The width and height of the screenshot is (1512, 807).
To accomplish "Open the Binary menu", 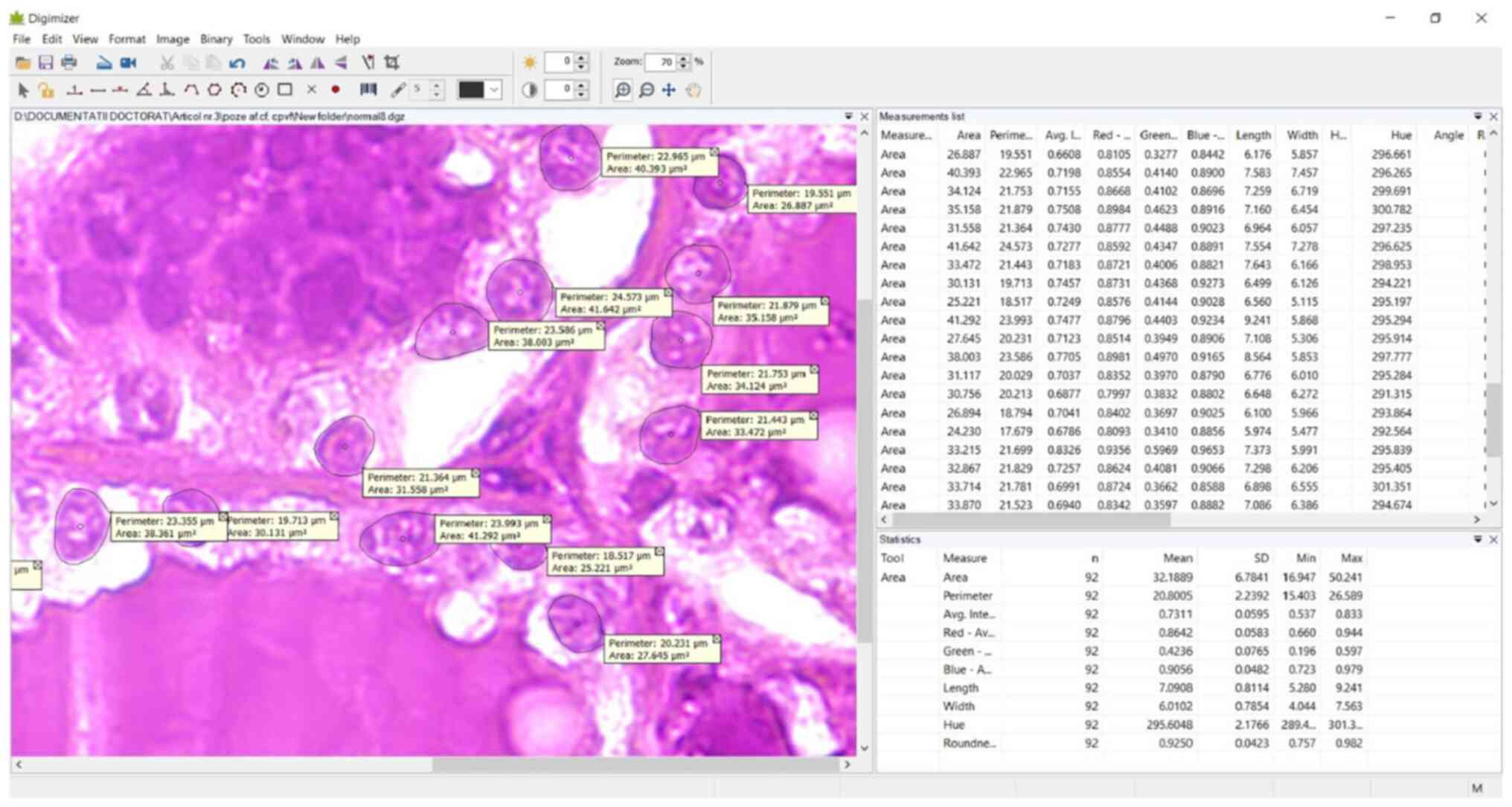I will (216, 39).
